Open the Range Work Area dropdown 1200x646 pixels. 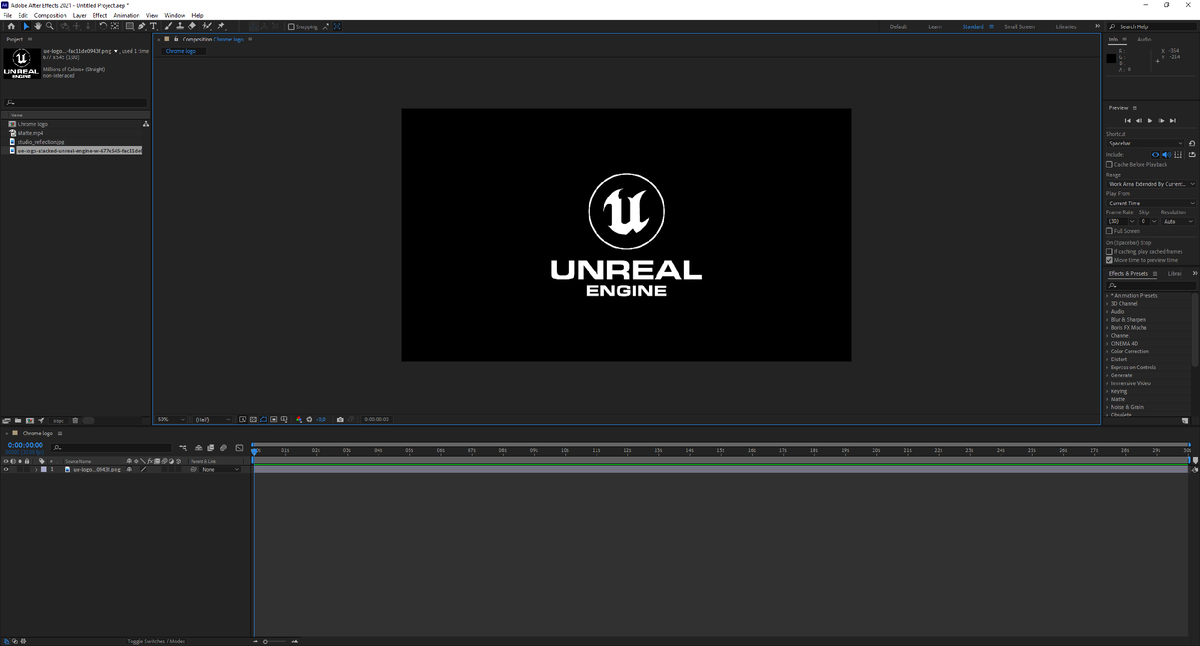coord(1150,184)
